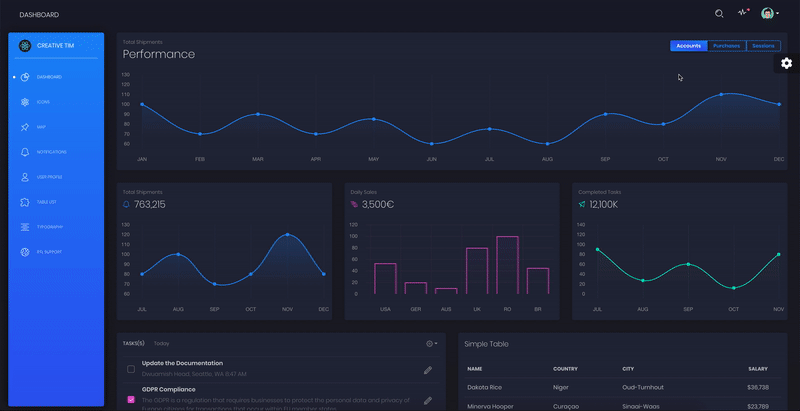The width and height of the screenshot is (800, 411).
Task: Click the Creative Tim logo icon
Action: tap(25, 46)
